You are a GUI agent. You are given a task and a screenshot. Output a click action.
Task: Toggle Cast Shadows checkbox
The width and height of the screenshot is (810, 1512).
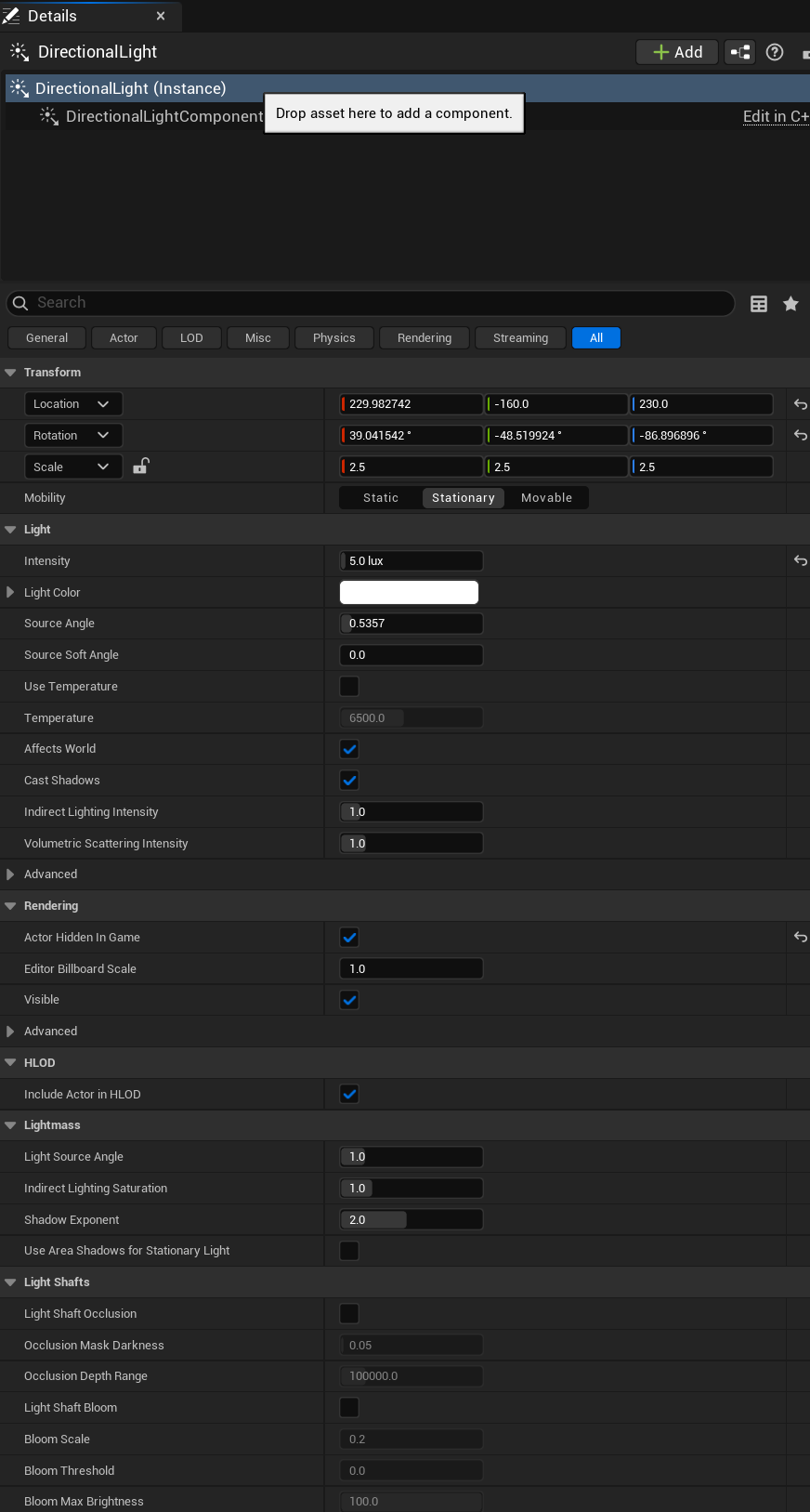[x=349, y=781]
